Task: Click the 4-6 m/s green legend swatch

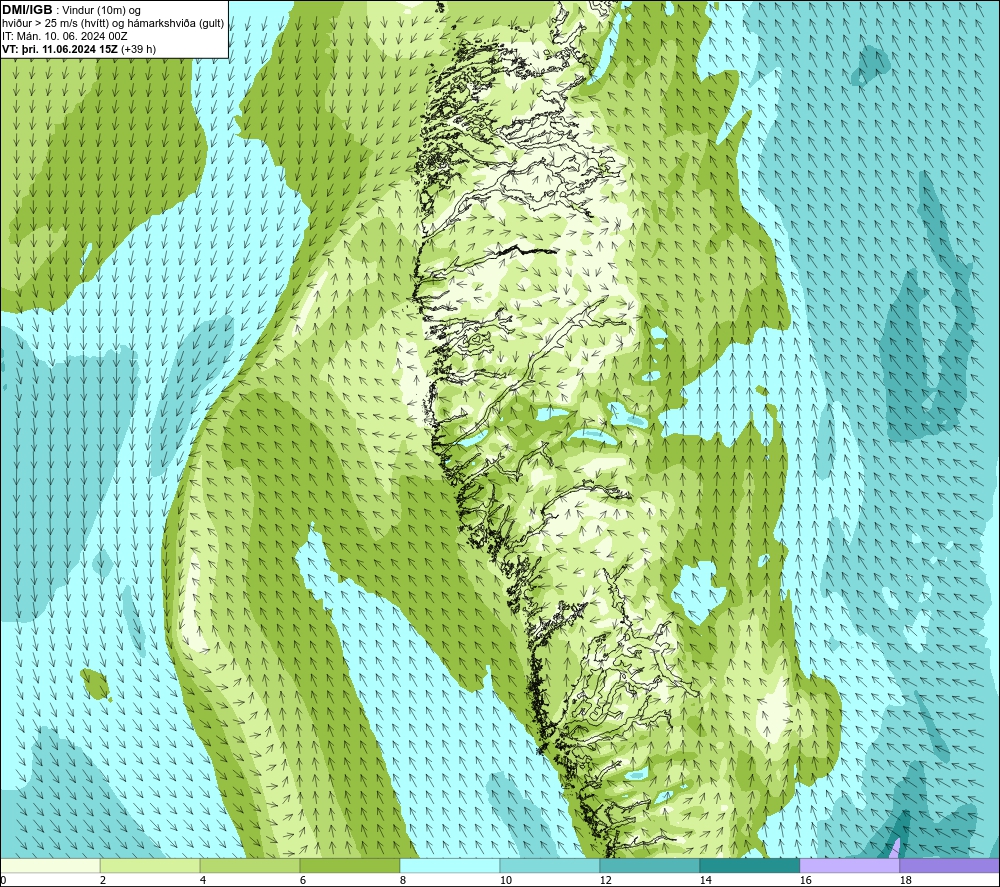Action: tap(250, 866)
